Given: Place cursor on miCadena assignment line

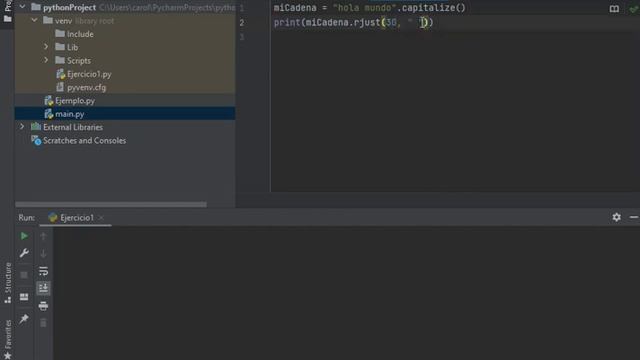Looking at the screenshot, I should click(x=369, y=8).
